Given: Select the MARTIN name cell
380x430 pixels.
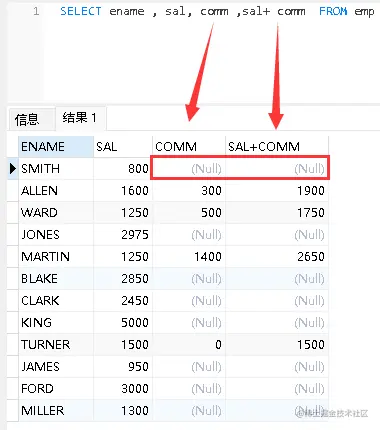Looking at the screenshot, I should [x=56, y=257].
